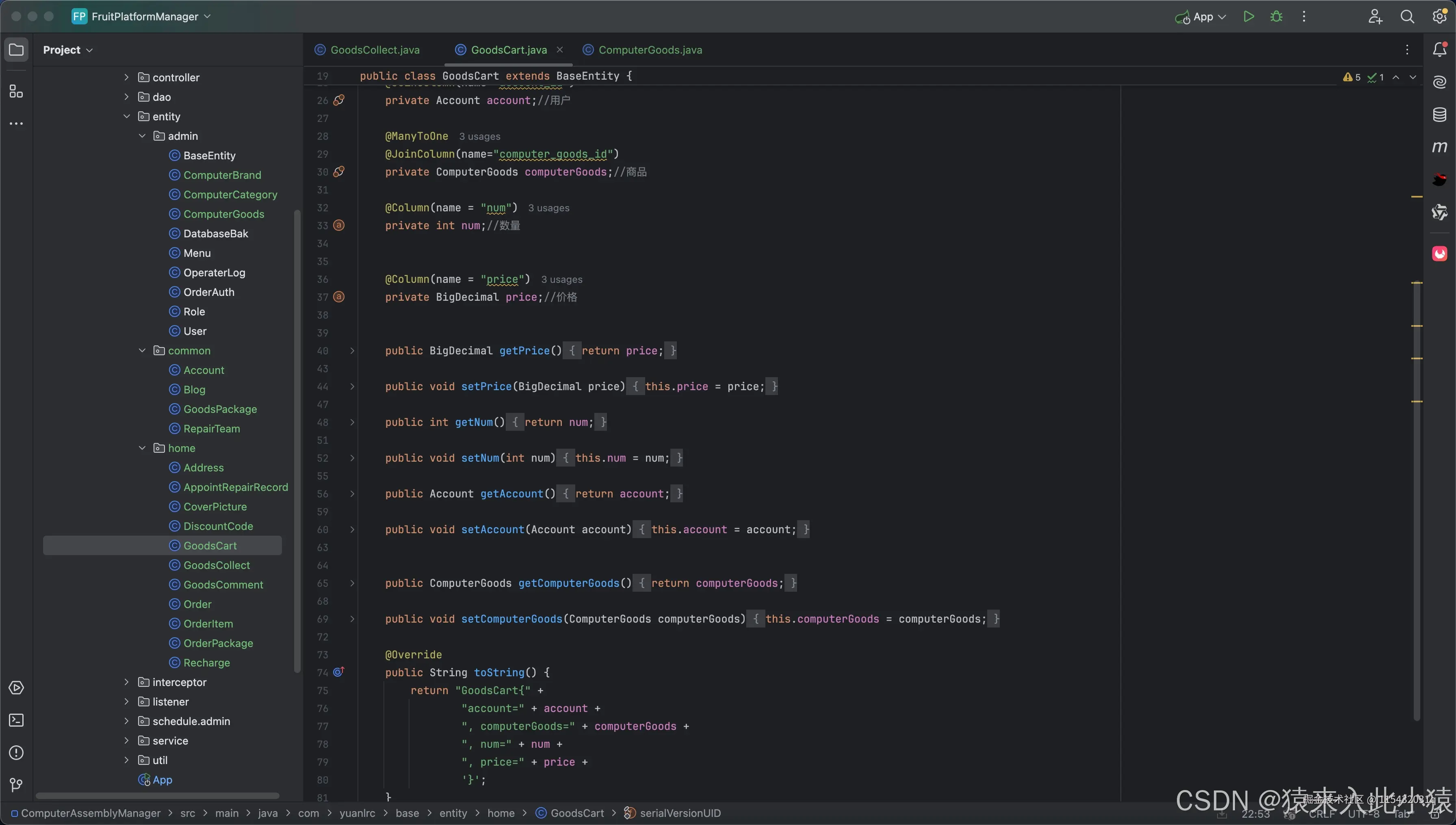Open the Maven tool window
The width and height of the screenshot is (1456, 825).
(x=1439, y=147)
